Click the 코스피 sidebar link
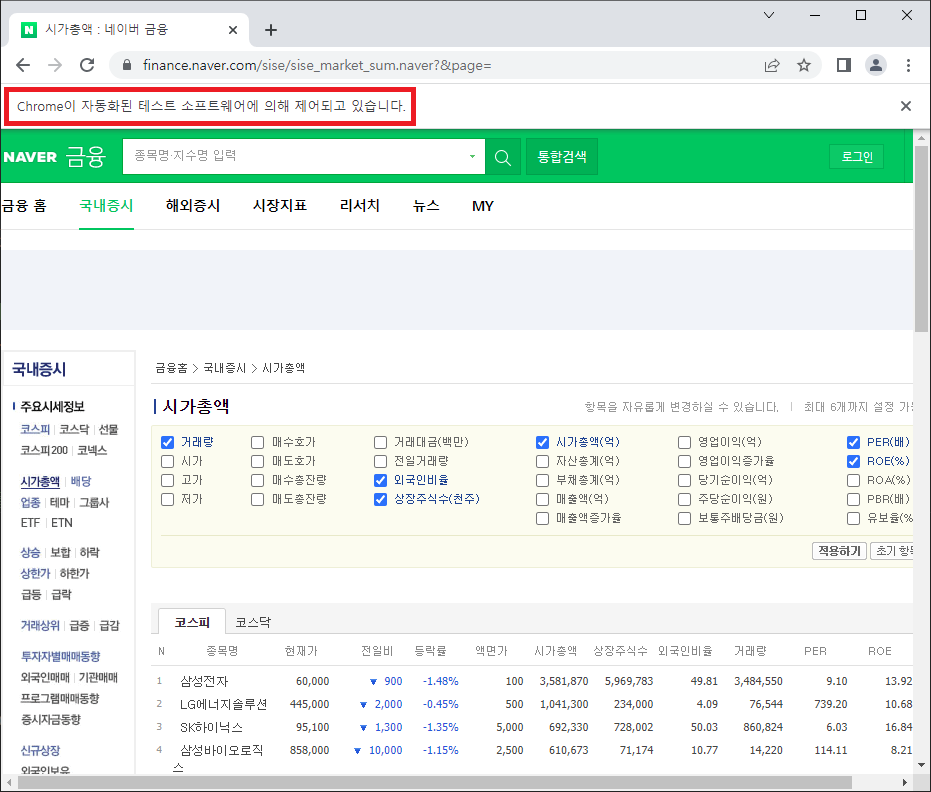Screen dimensions: 931x792 (35, 429)
